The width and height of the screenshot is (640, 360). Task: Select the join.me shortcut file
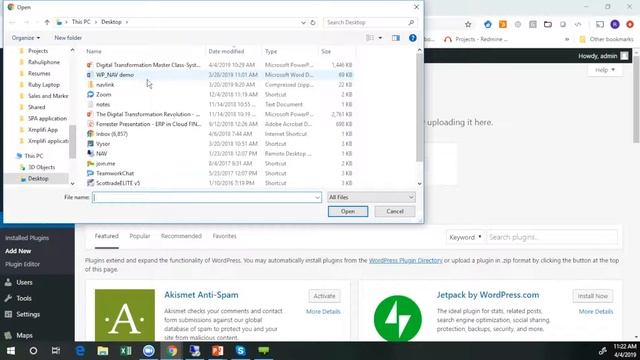coord(105,163)
